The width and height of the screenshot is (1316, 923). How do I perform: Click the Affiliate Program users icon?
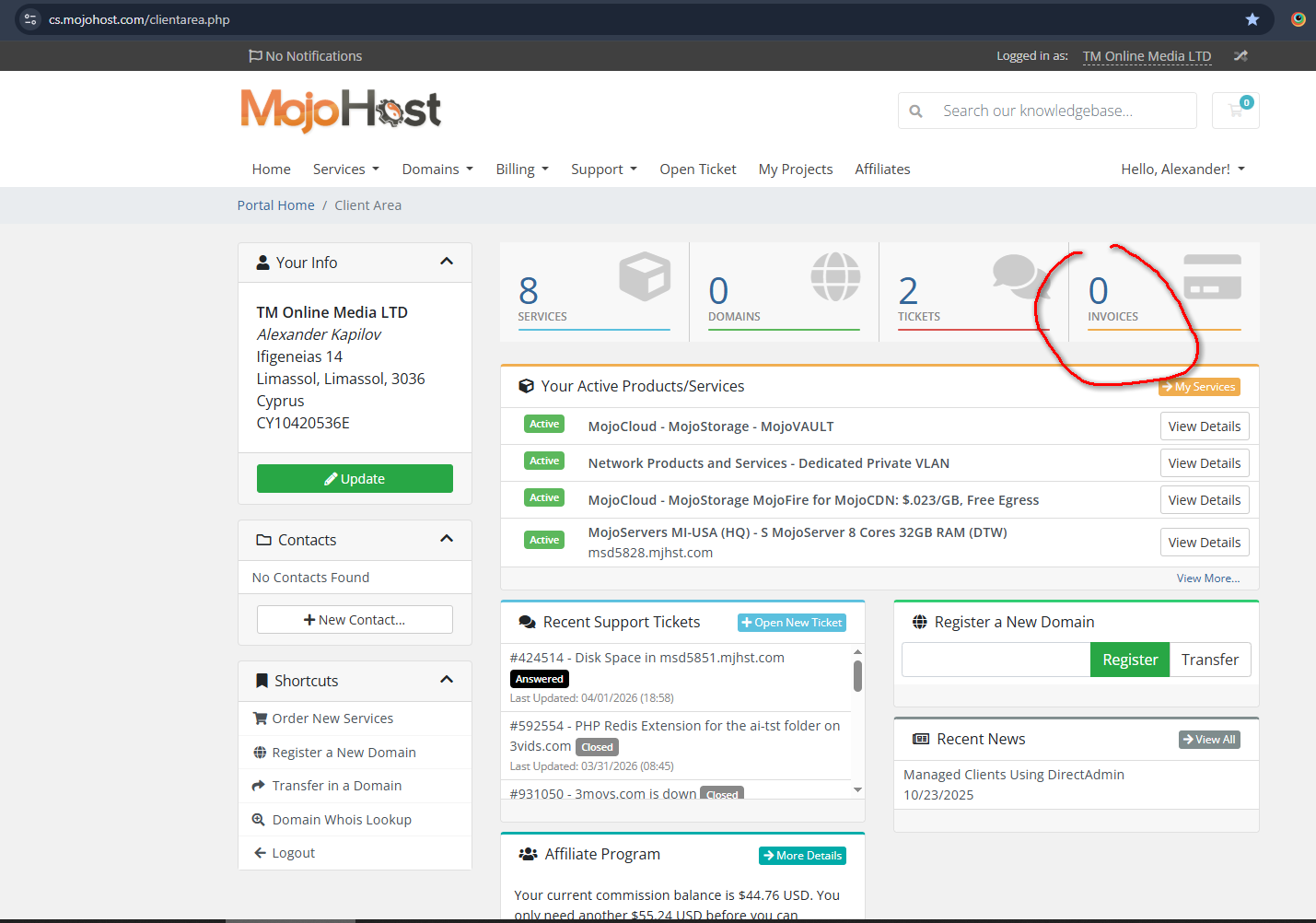point(529,855)
